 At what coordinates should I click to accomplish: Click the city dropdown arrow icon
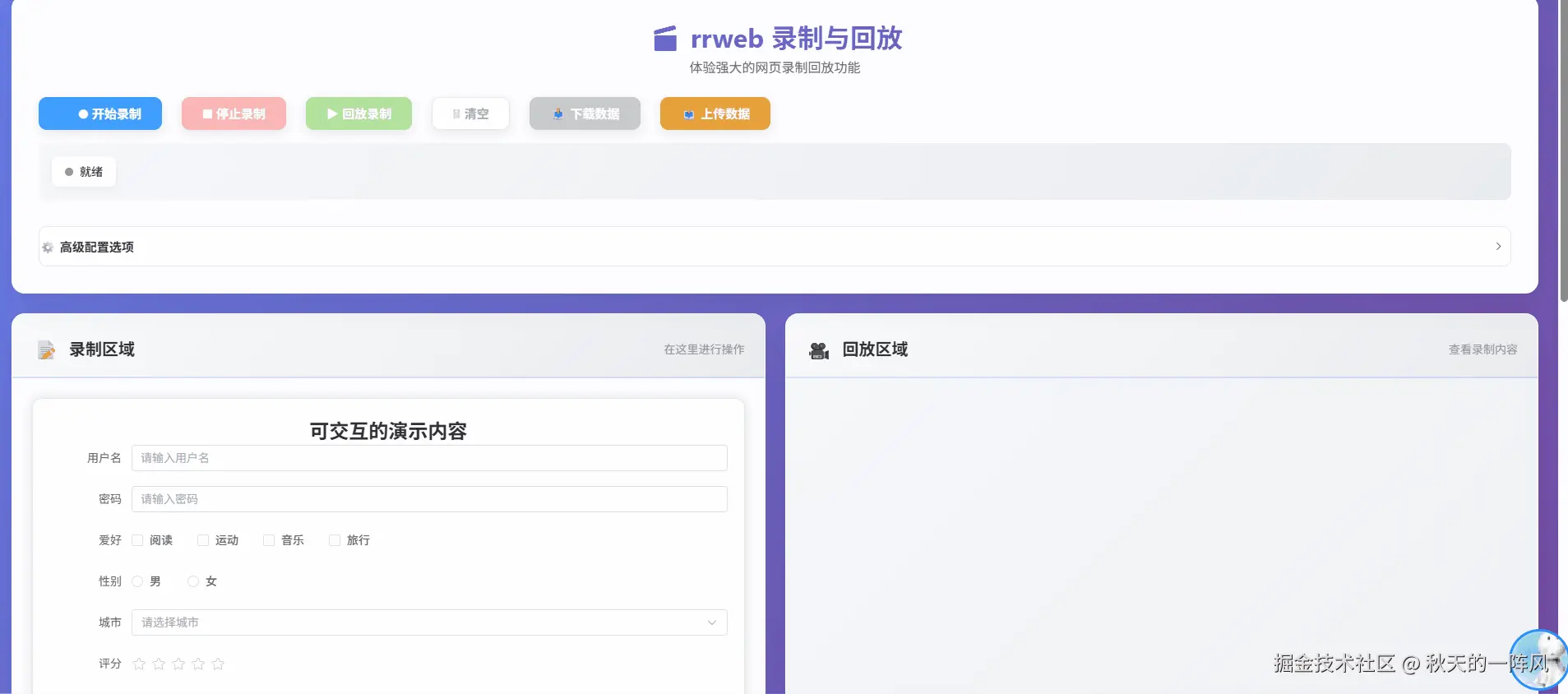(x=712, y=622)
